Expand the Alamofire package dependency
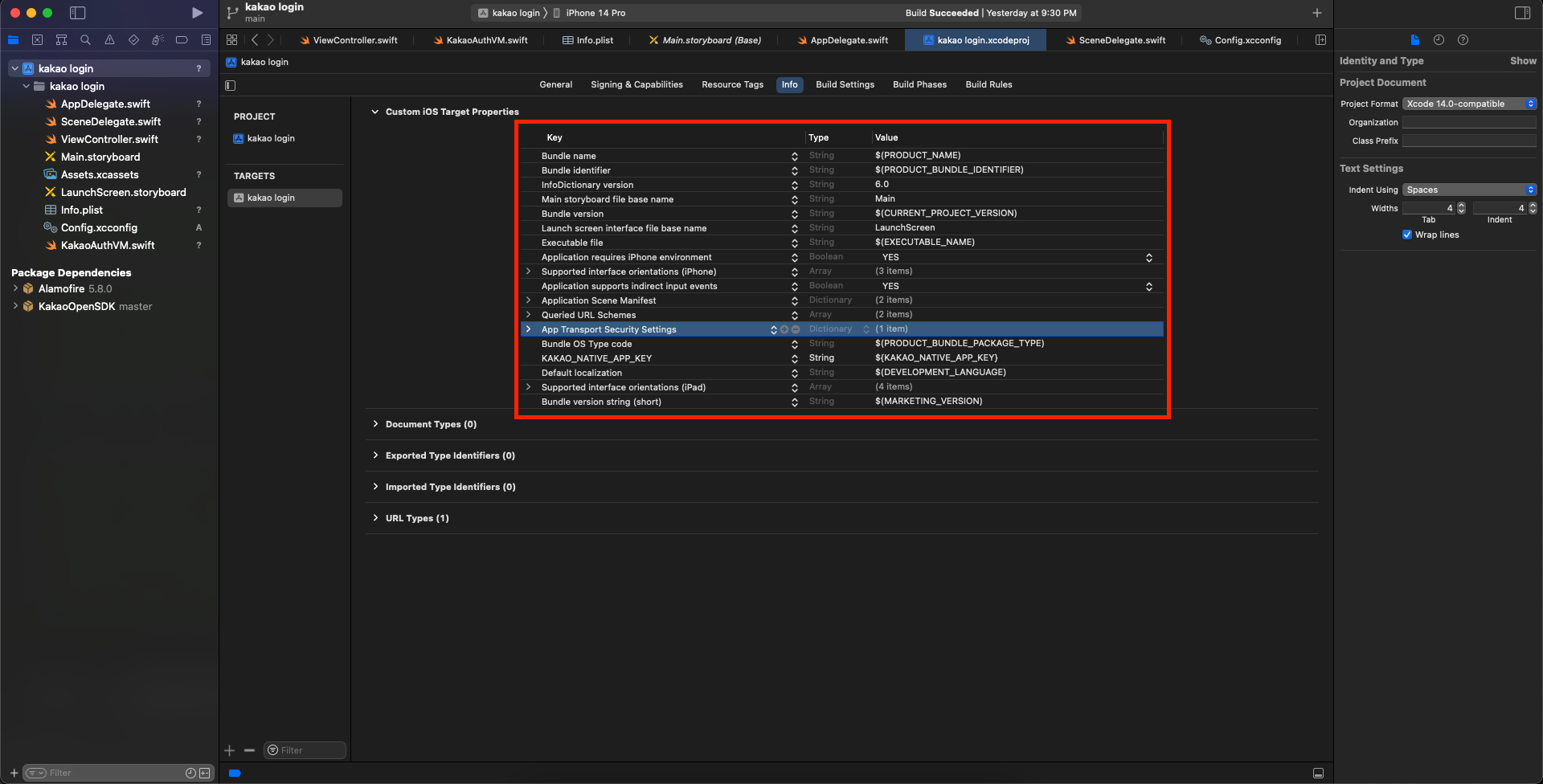The height and width of the screenshot is (784, 1543). pyautogui.click(x=15, y=288)
